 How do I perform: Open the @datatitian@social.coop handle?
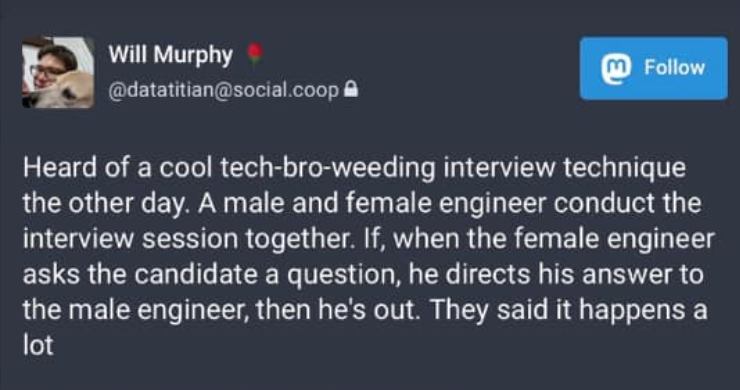224,90
